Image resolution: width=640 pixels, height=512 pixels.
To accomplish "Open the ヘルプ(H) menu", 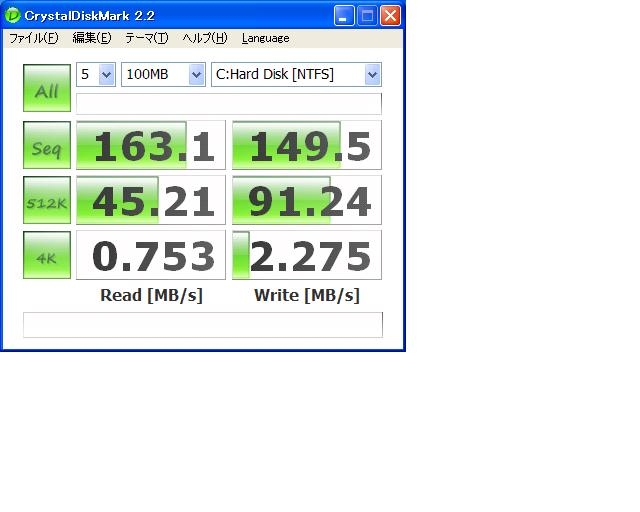I will tap(205, 38).
